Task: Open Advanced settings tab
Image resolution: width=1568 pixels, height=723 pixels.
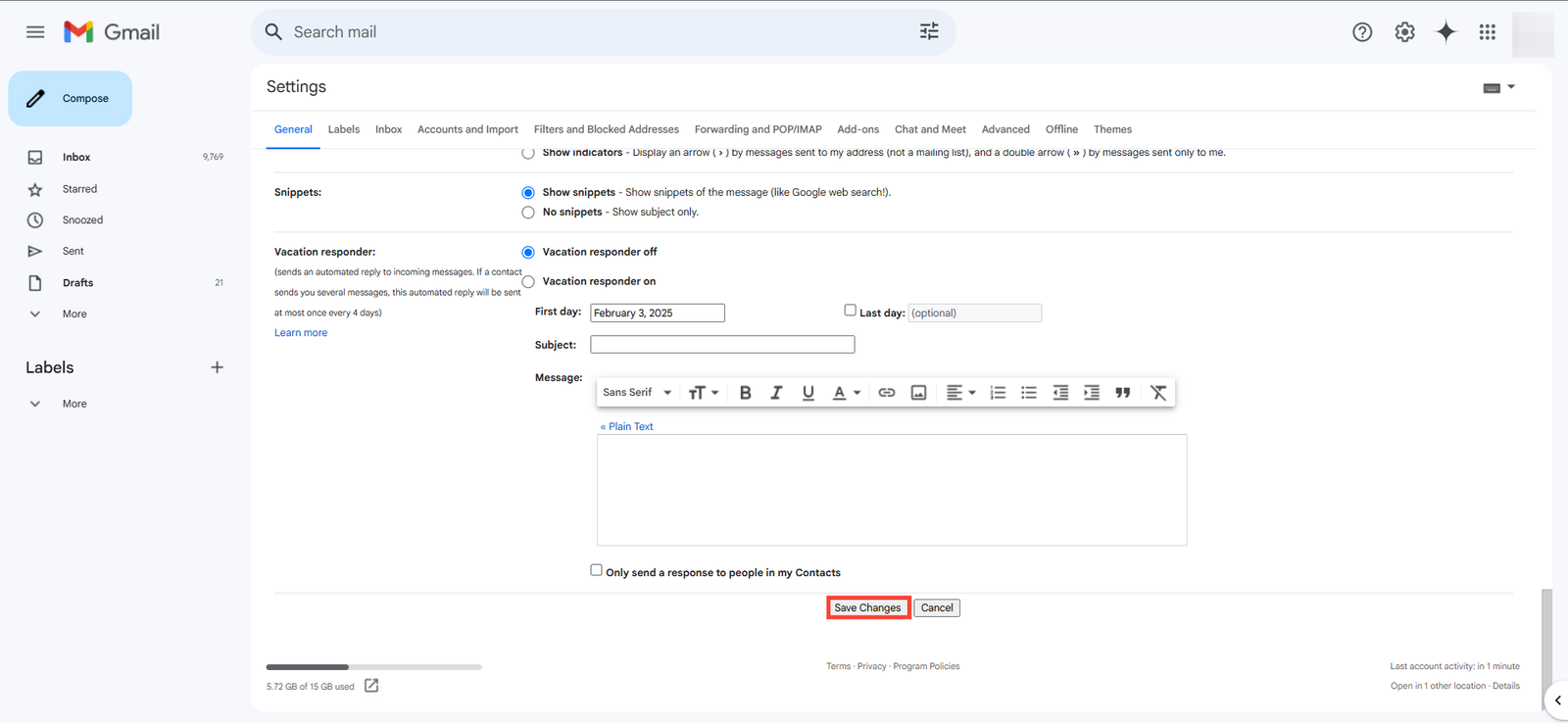Action: click(x=1005, y=129)
